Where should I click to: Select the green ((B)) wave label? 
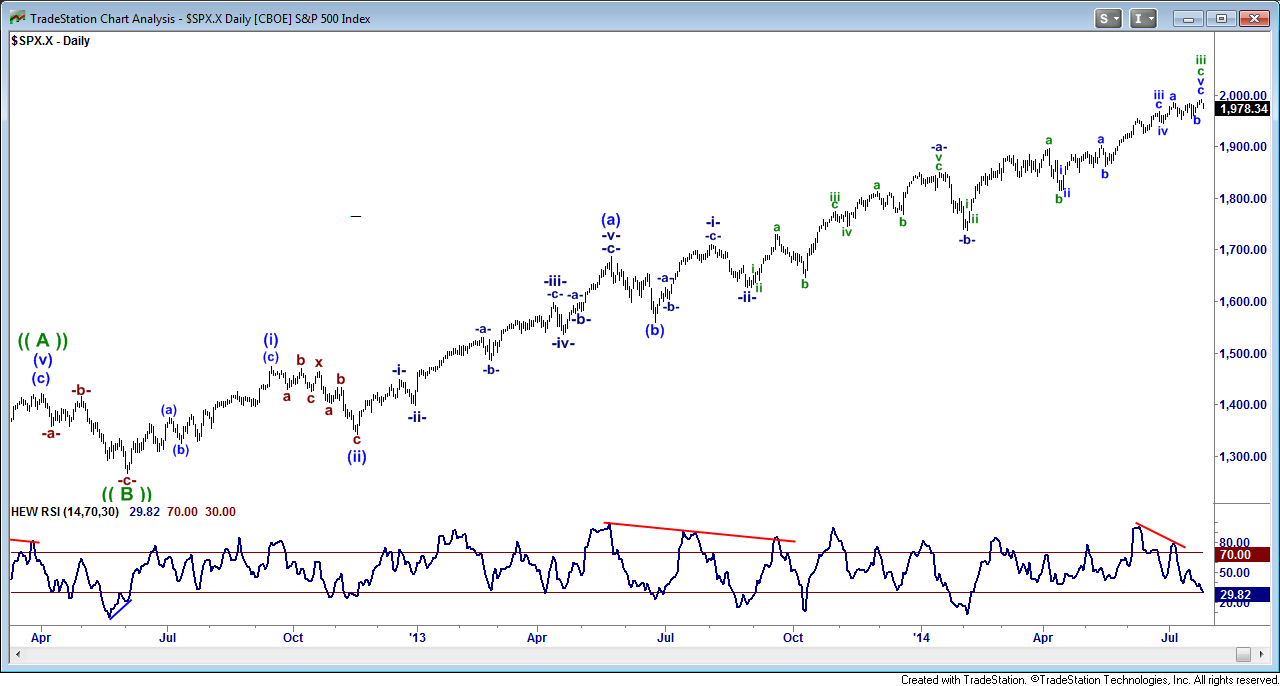point(127,494)
